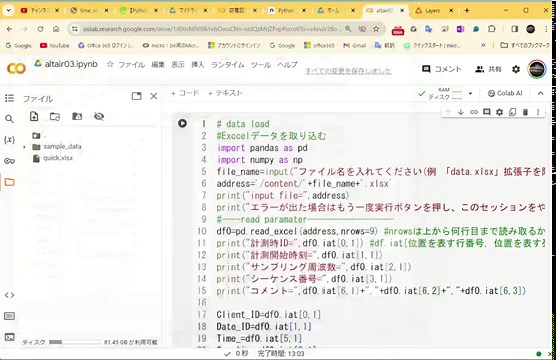556x360 pixels.
Task: Open ヘルプ menu
Action: [287, 65]
